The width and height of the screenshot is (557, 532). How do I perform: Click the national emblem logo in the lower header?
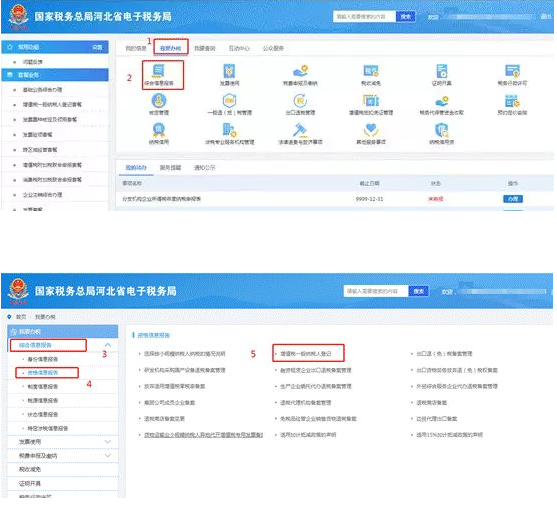point(18,291)
